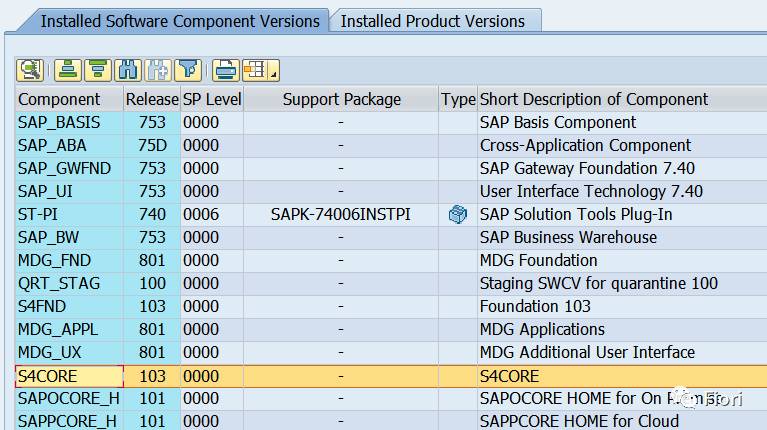Viewport: 767px width, 430px height.
Task: Select the SAP_BASIS component cell
Action: coord(69,122)
